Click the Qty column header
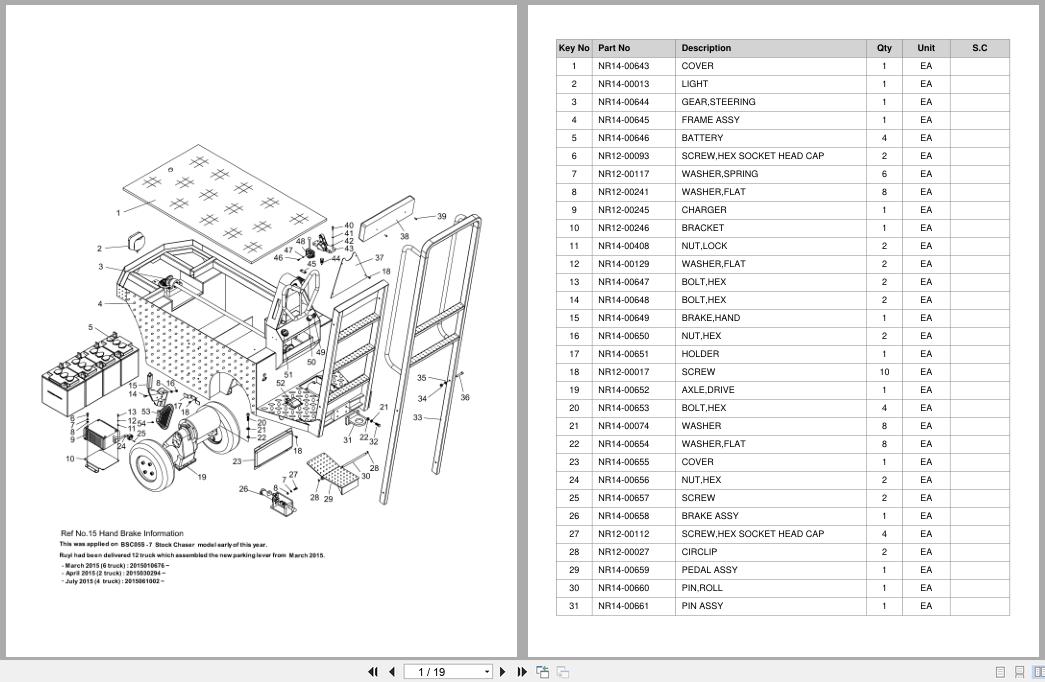Screen dimensions: 1045x682 (884, 48)
